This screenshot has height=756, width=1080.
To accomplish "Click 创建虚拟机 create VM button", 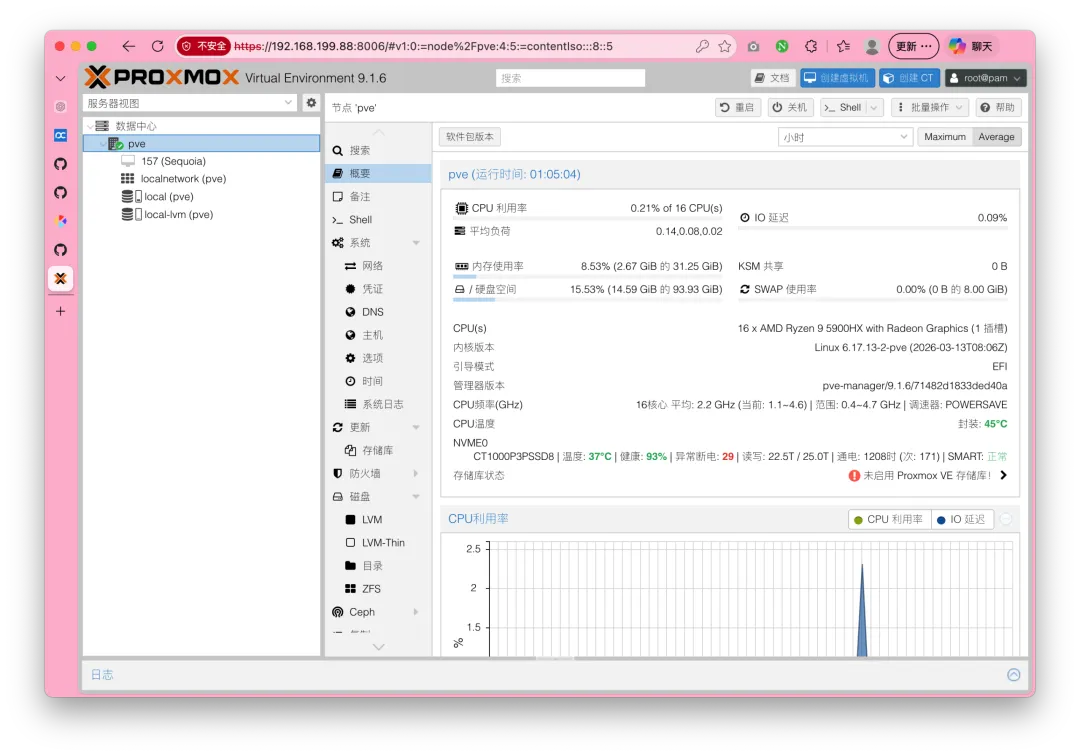I will tap(837, 78).
